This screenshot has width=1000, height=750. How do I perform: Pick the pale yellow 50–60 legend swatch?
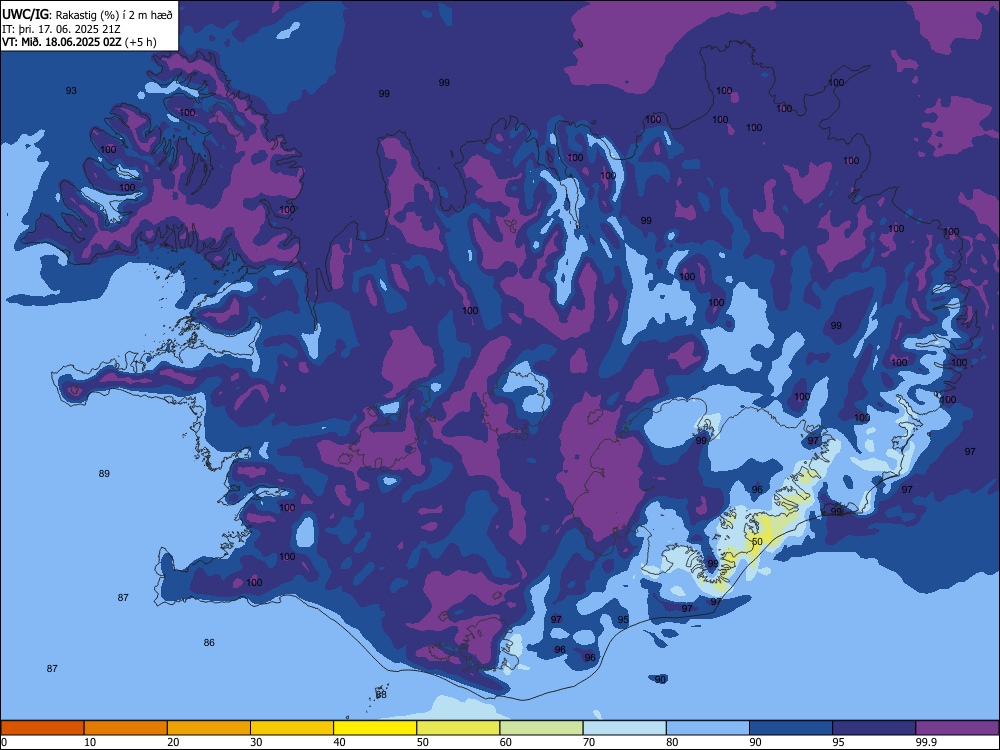458,728
